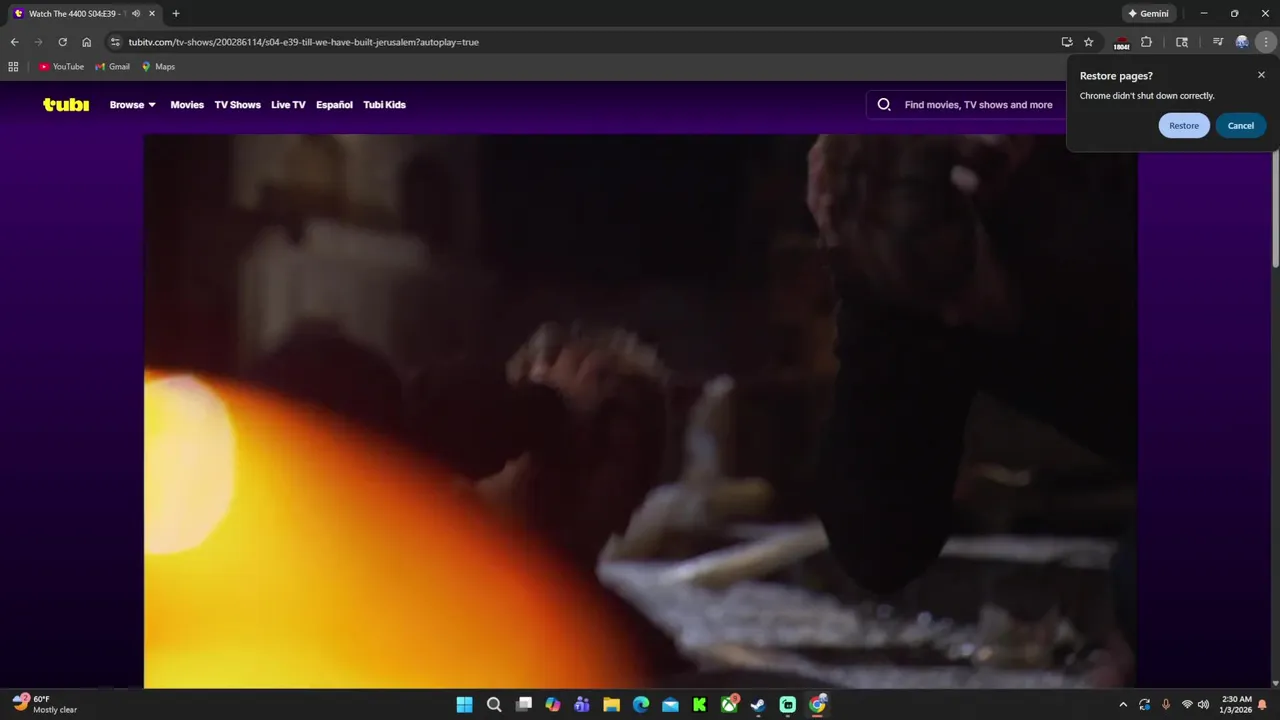Viewport: 1280px width, 720px height.
Task: Click Restore in the Restore pages popup
Action: 1184,126
